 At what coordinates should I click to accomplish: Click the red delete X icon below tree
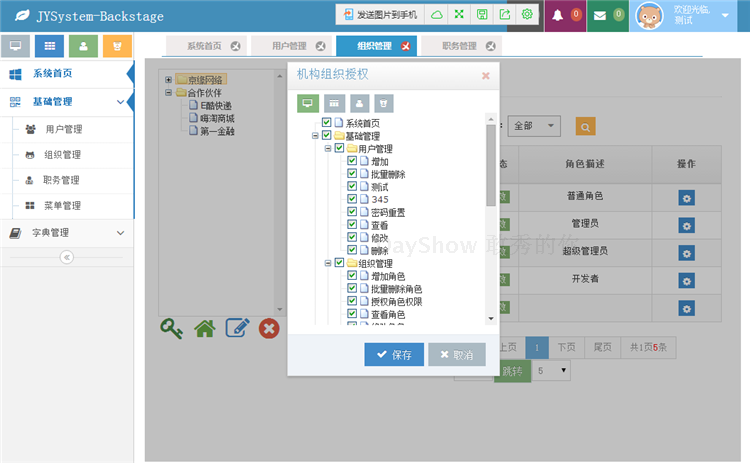coord(269,329)
